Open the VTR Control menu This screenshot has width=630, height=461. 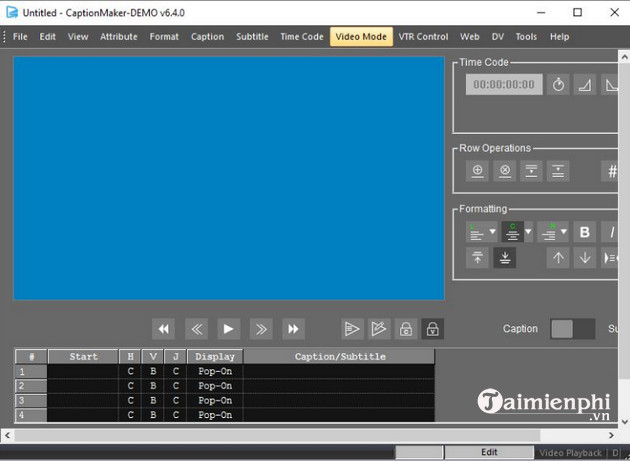pyautogui.click(x=423, y=37)
